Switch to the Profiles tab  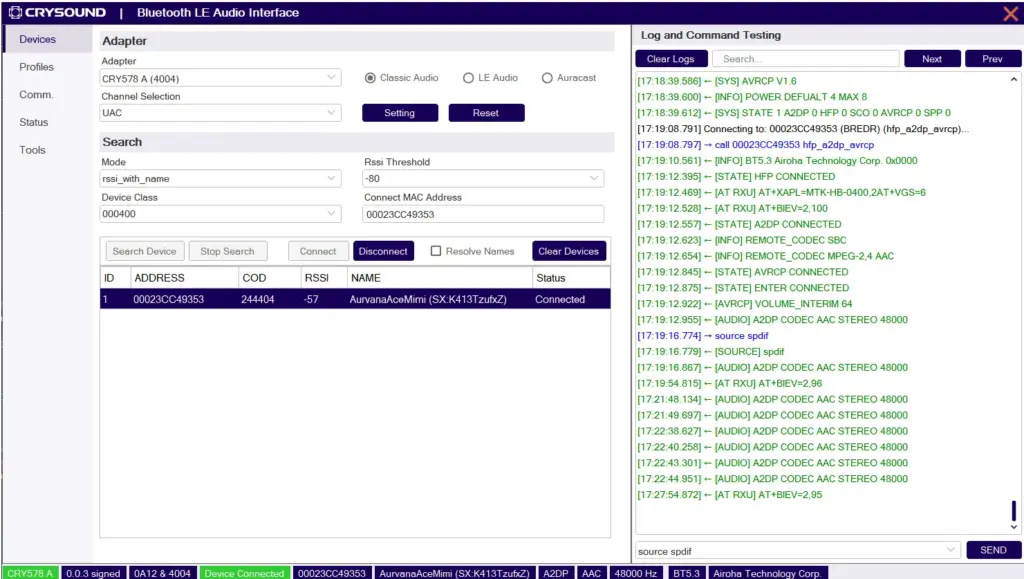click(x=37, y=67)
